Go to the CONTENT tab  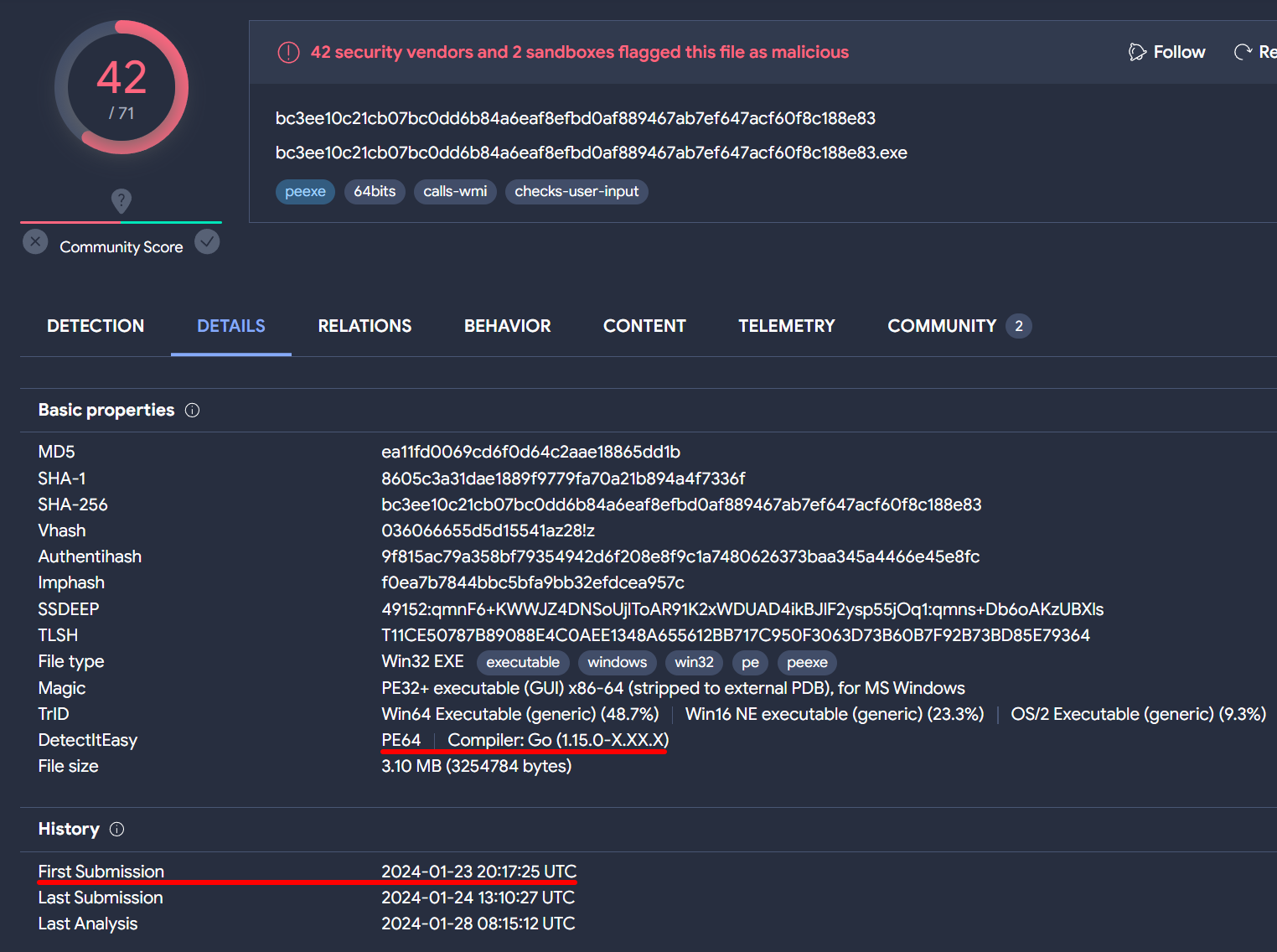pyautogui.click(x=644, y=326)
